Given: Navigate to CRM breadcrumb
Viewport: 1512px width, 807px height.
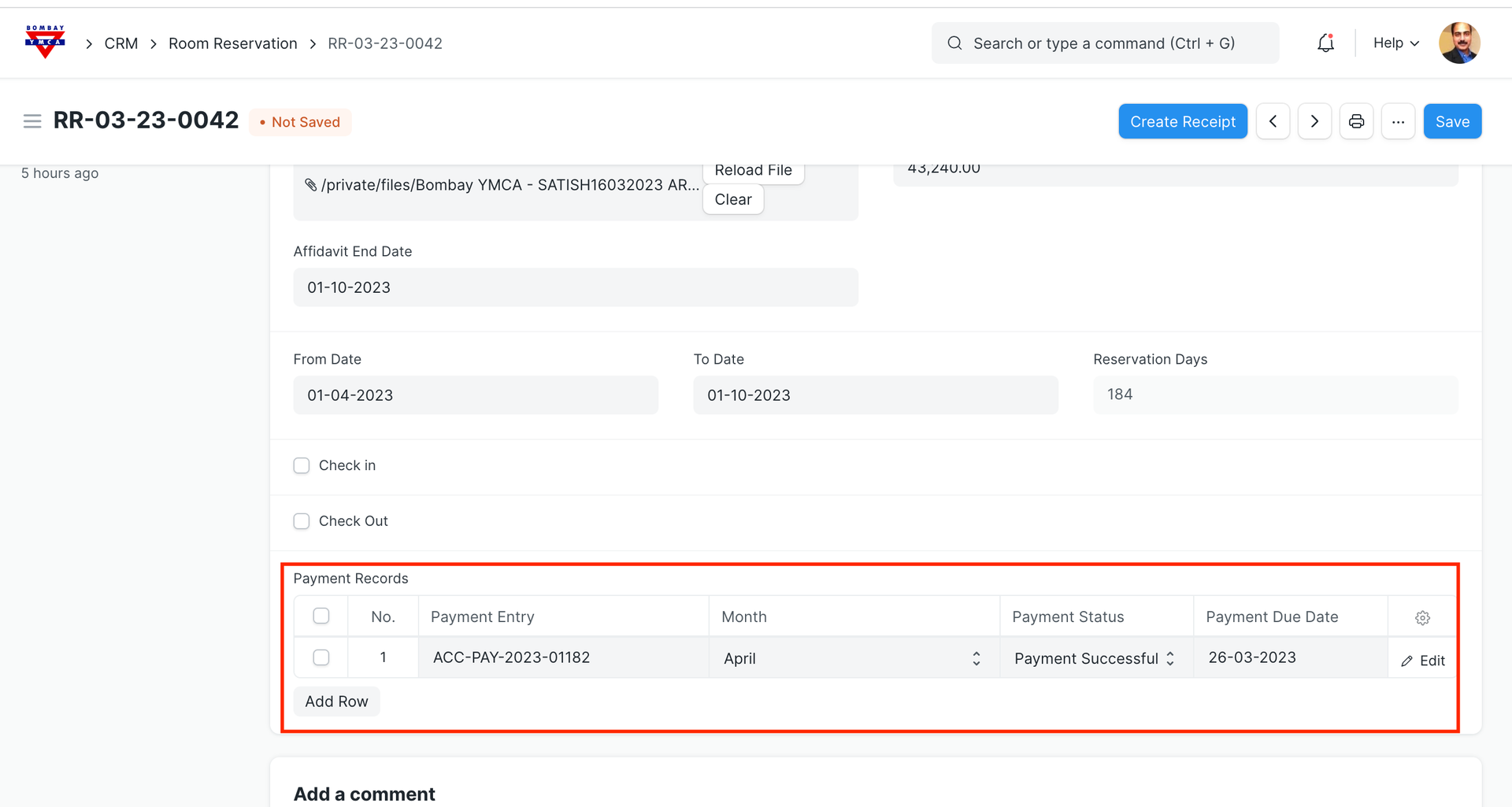Looking at the screenshot, I should 121,43.
